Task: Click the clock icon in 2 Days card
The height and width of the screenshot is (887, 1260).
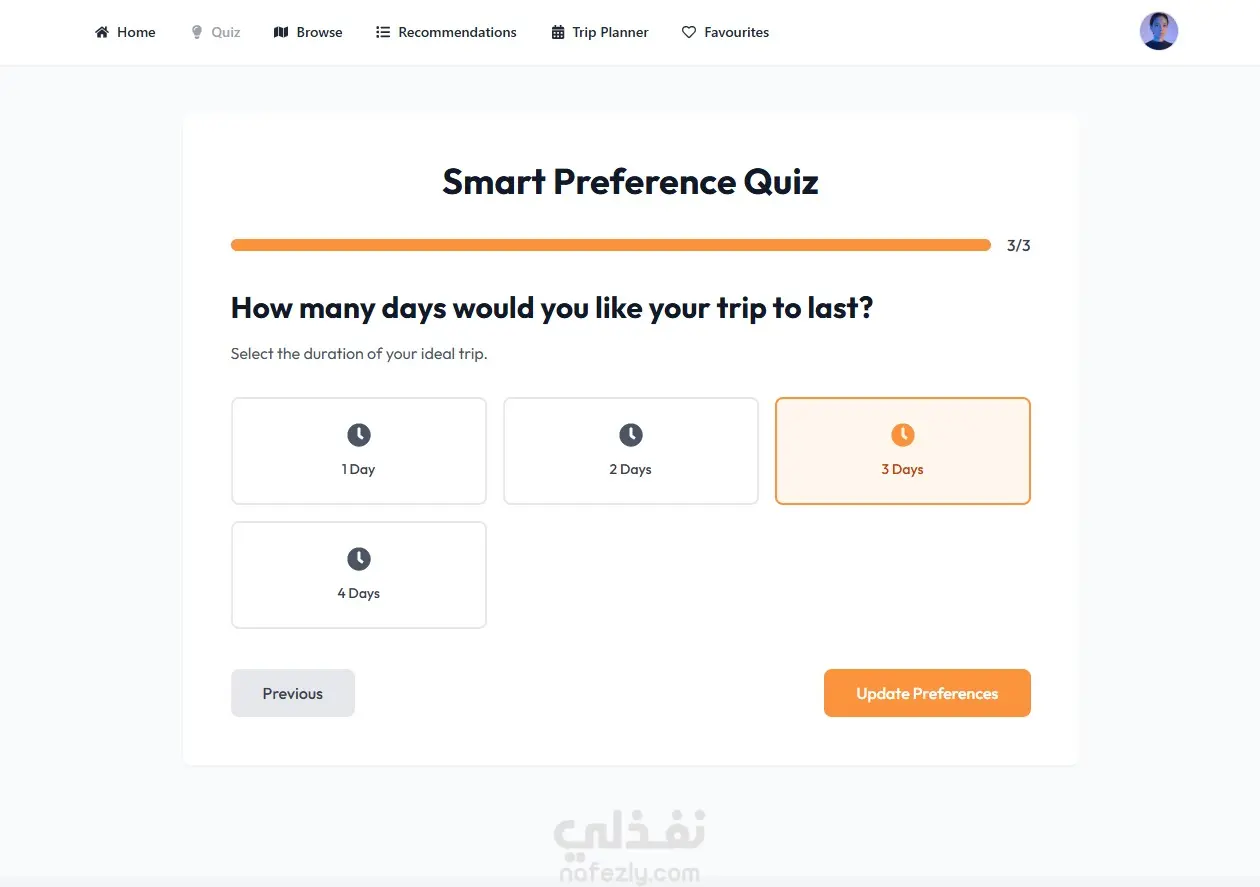Action: coord(631,435)
